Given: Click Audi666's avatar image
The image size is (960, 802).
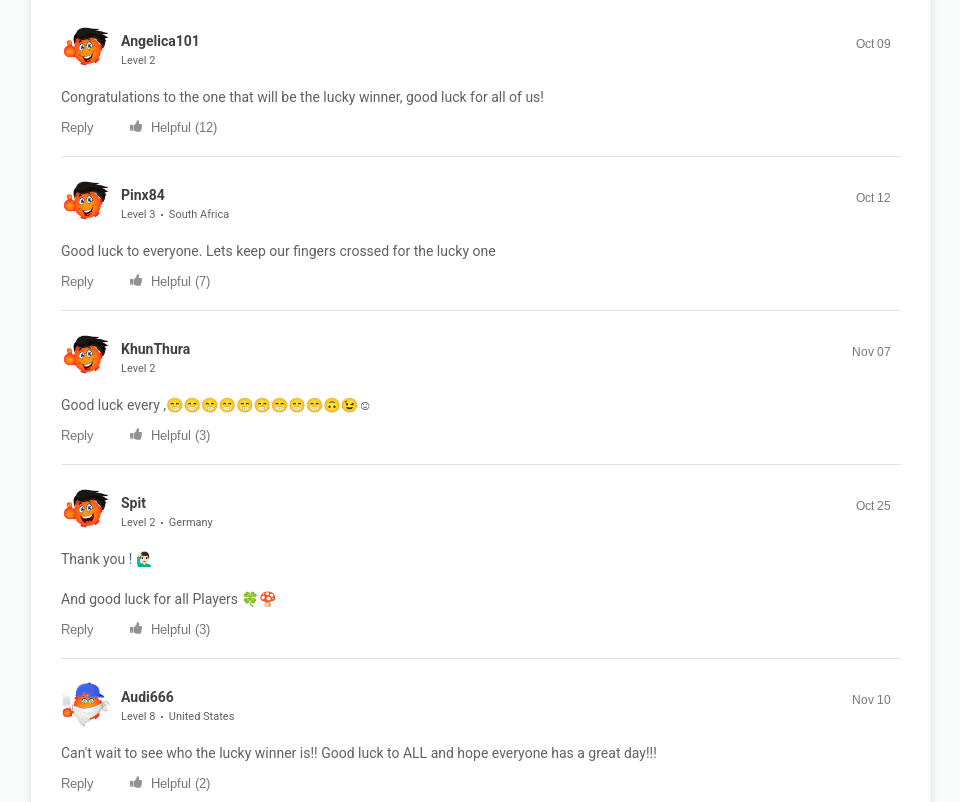Looking at the screenshot, I should point(86,704).
